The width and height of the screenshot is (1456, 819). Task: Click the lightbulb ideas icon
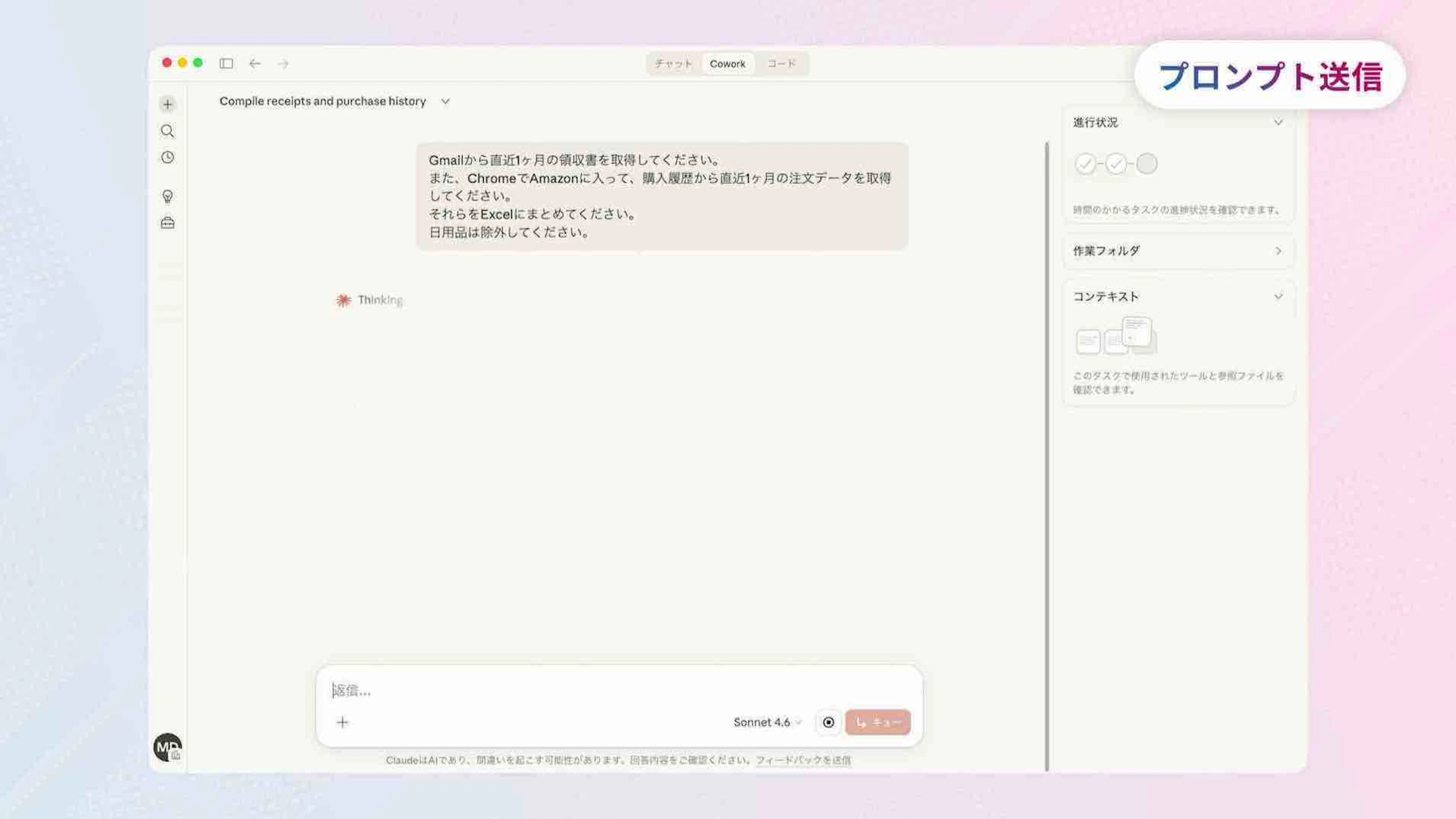[x=167, y=196]
